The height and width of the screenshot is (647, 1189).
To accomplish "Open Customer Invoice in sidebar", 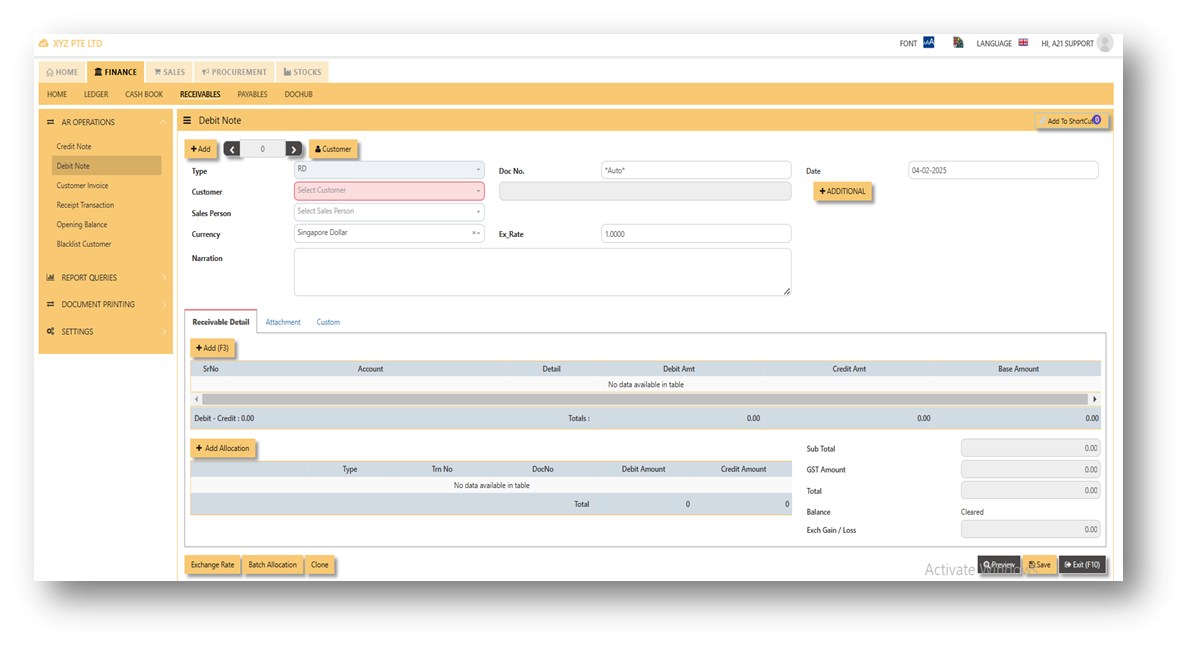I will [83, 186].
